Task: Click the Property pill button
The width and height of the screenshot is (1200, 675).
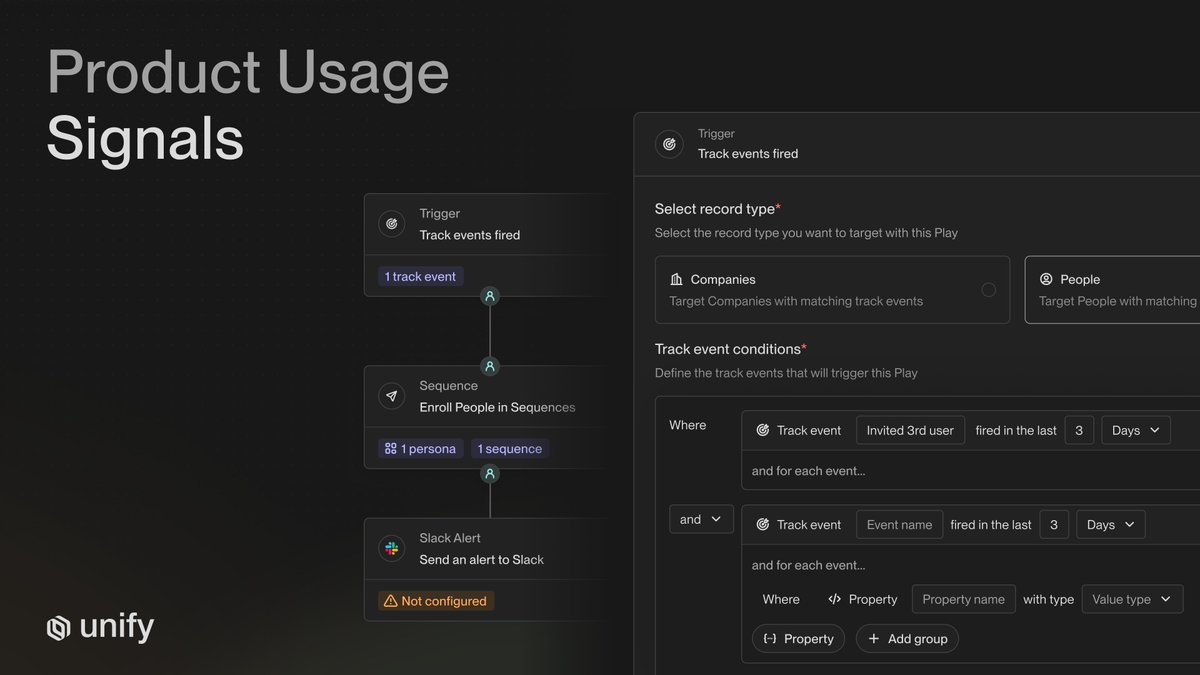Action: coord(798,639)
